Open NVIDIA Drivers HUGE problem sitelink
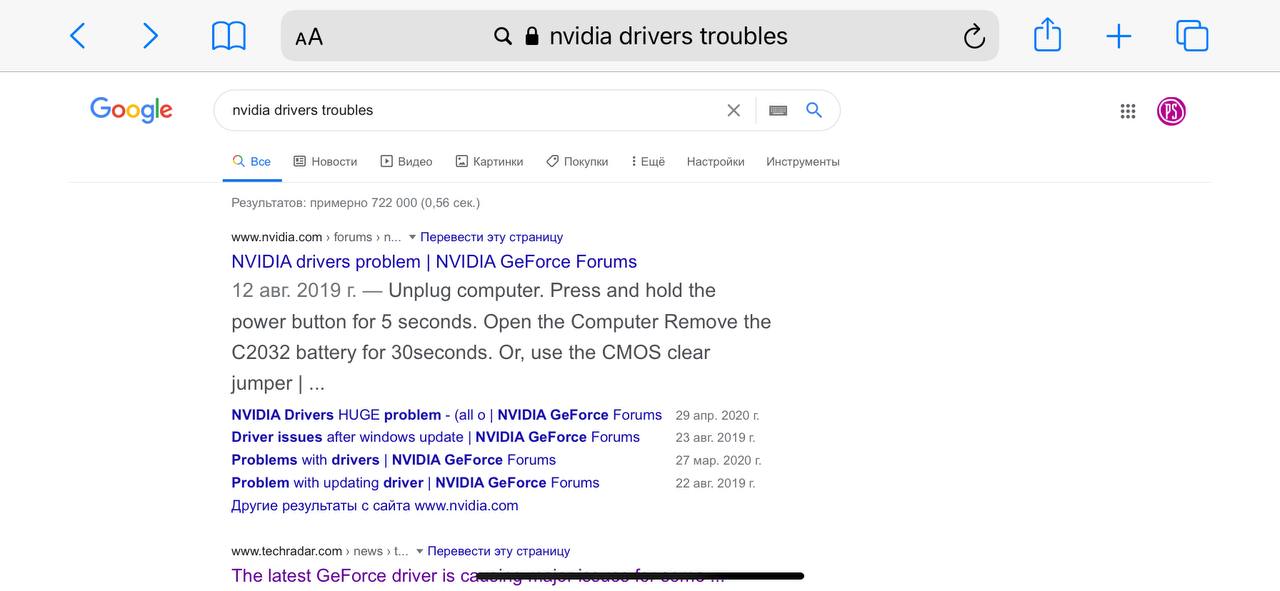Viewport: 1280px width, 591px height. [446, 415]
